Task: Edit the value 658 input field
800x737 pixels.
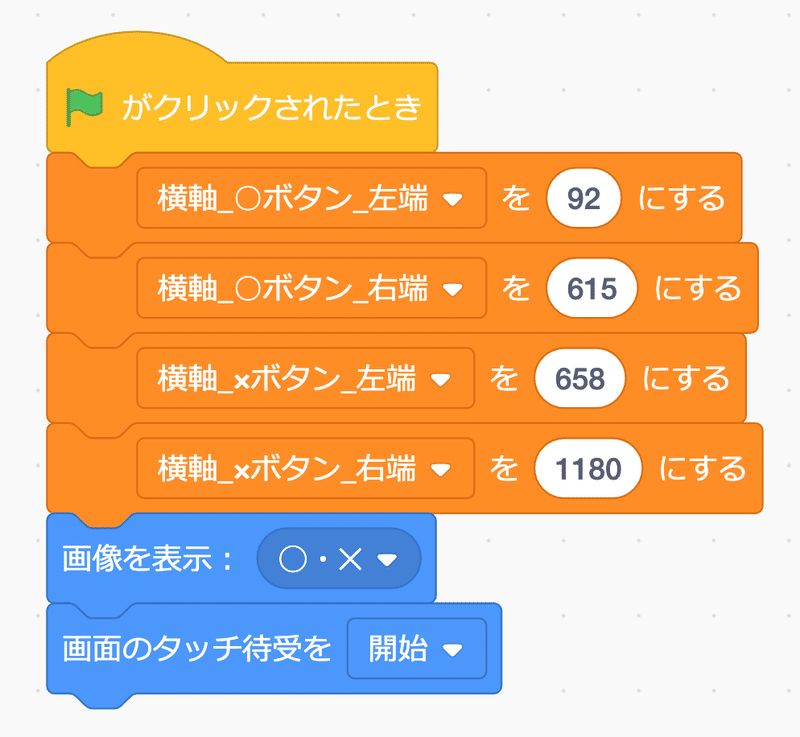Action: click(580, 378)
